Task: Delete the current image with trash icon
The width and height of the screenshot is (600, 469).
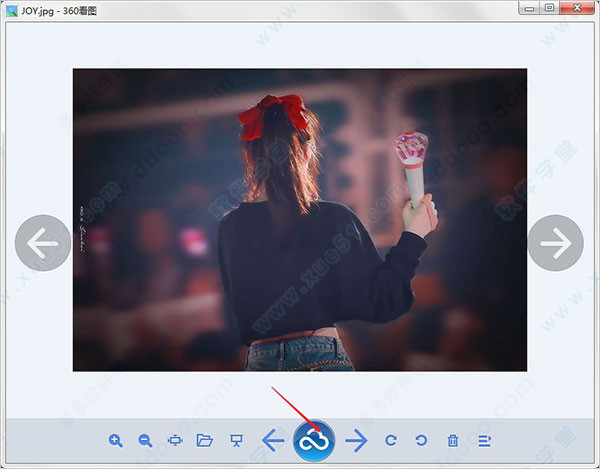Action: 453,440
